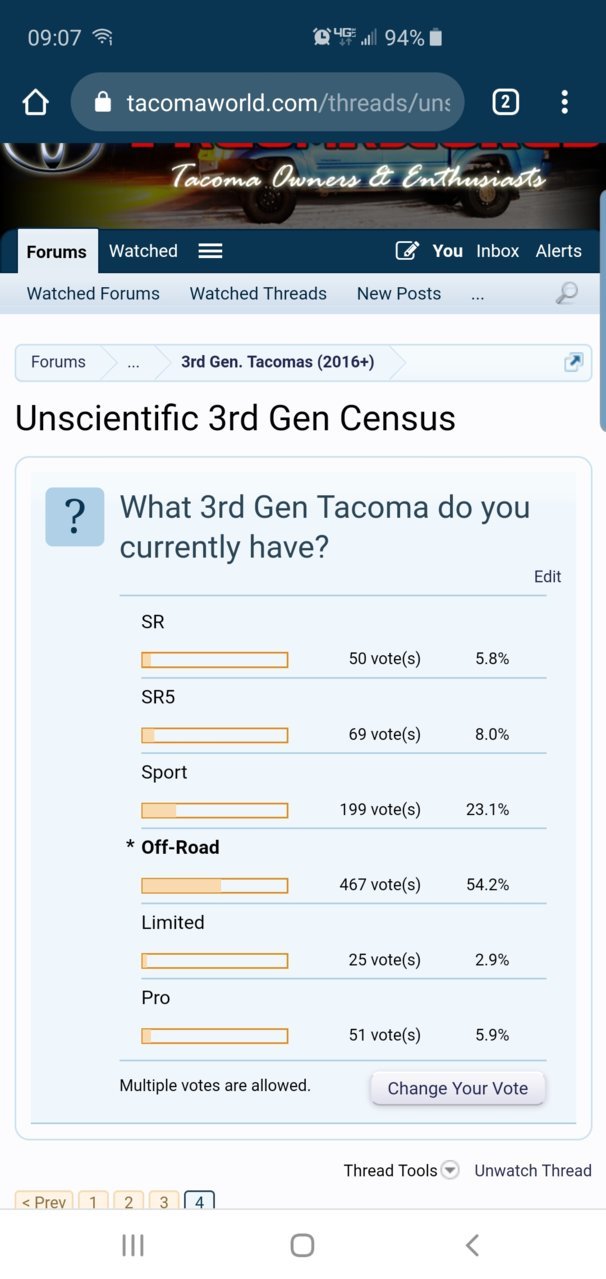The height and width of the screenshot is (1279, 606).
Task: Go to page 3 of the thread
Action: (164, 1202)
